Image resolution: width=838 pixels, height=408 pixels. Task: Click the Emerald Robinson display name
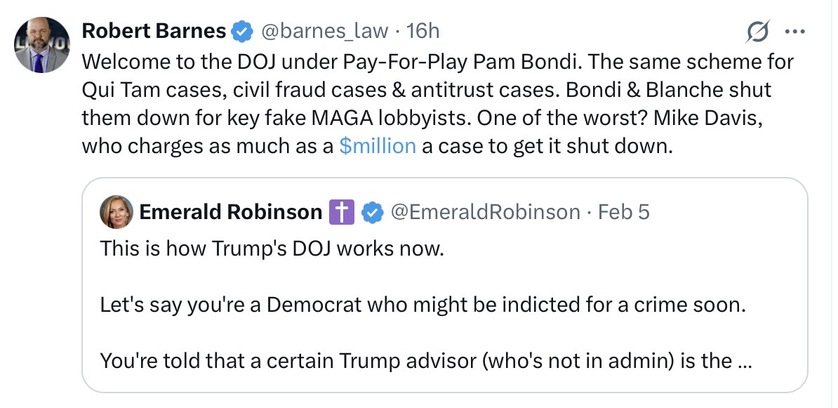pos(230,212)
